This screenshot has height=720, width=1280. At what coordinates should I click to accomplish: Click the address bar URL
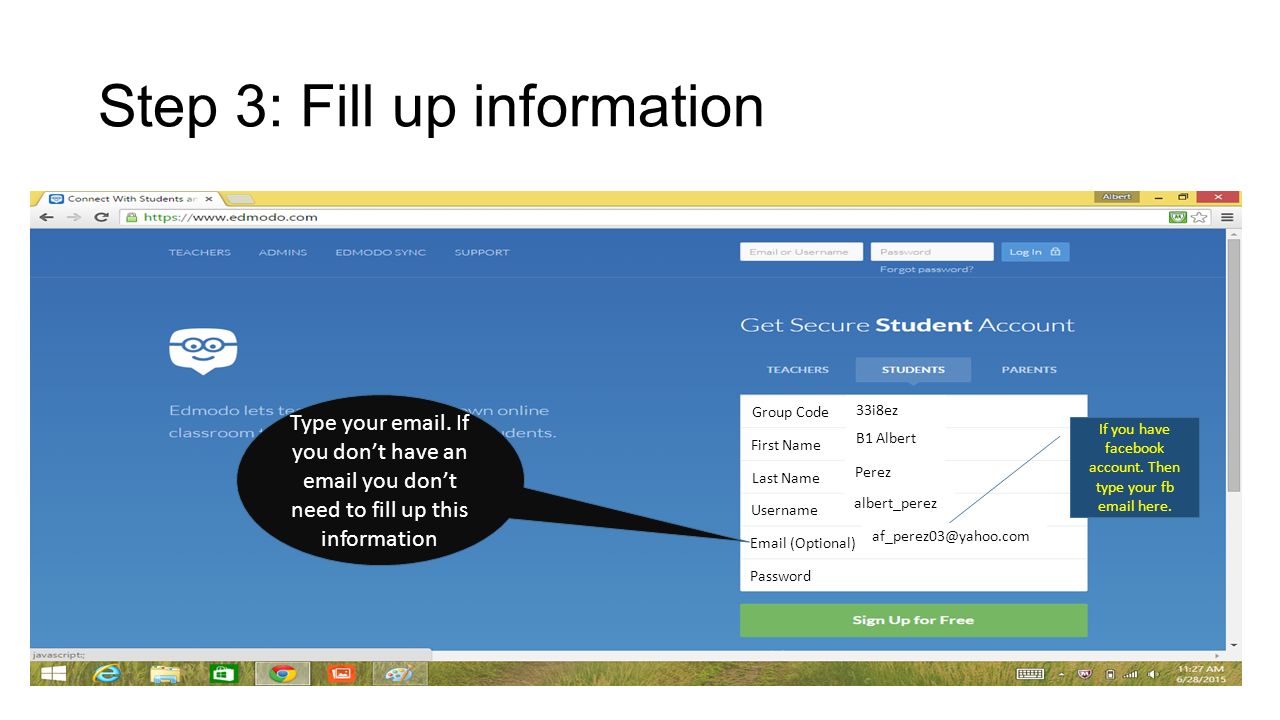pos(231,217)
